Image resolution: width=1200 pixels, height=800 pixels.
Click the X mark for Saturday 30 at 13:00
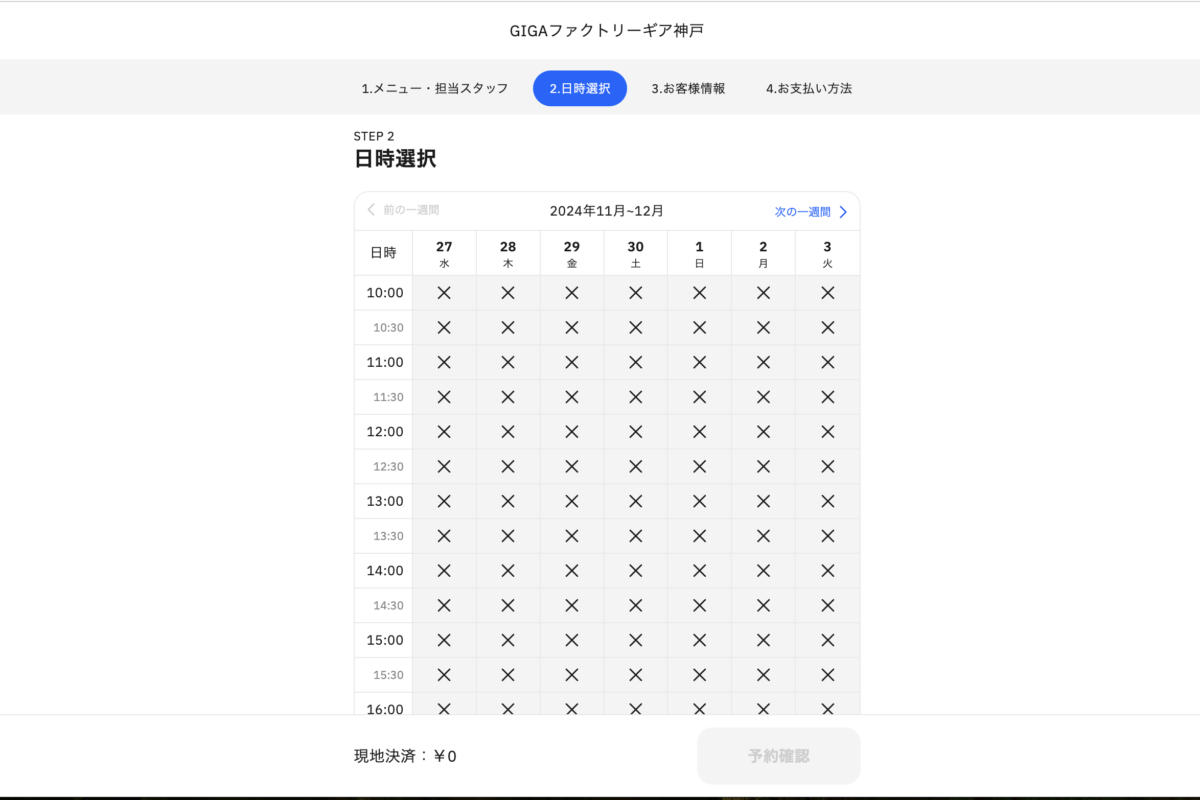point(636,501)
